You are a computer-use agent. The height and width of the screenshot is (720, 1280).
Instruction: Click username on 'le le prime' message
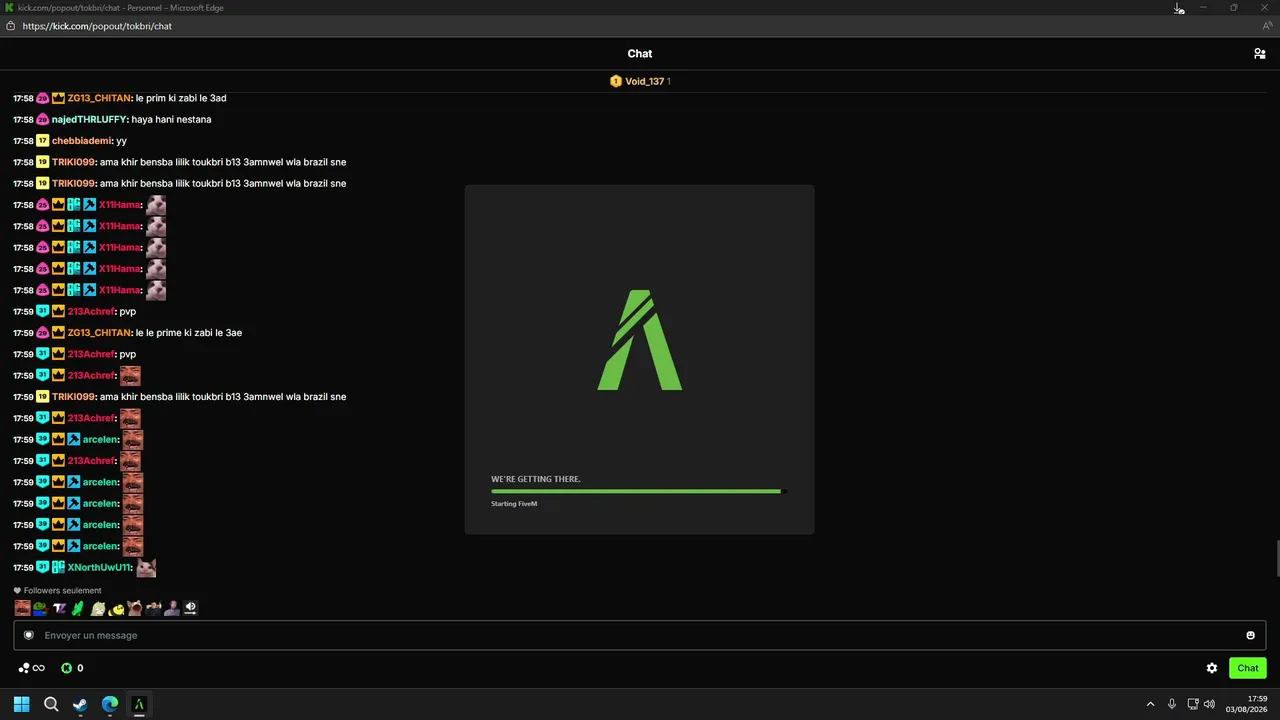tap(100, 333)
